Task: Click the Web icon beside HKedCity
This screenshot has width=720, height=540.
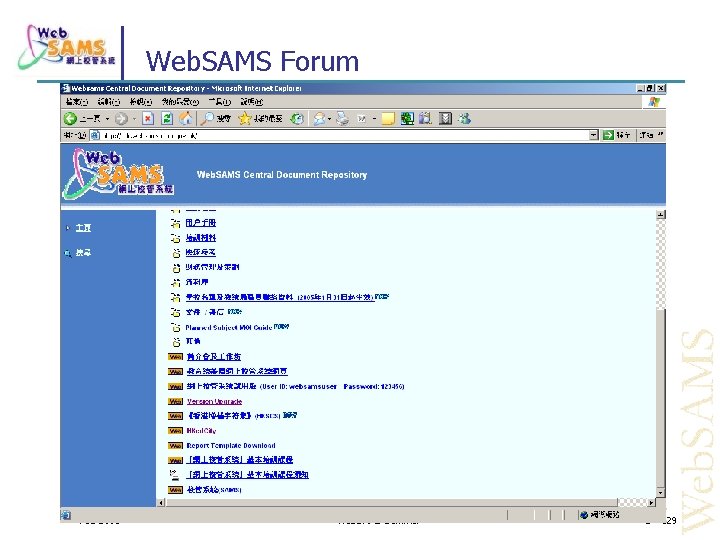Action: click(x=175, y=431)
